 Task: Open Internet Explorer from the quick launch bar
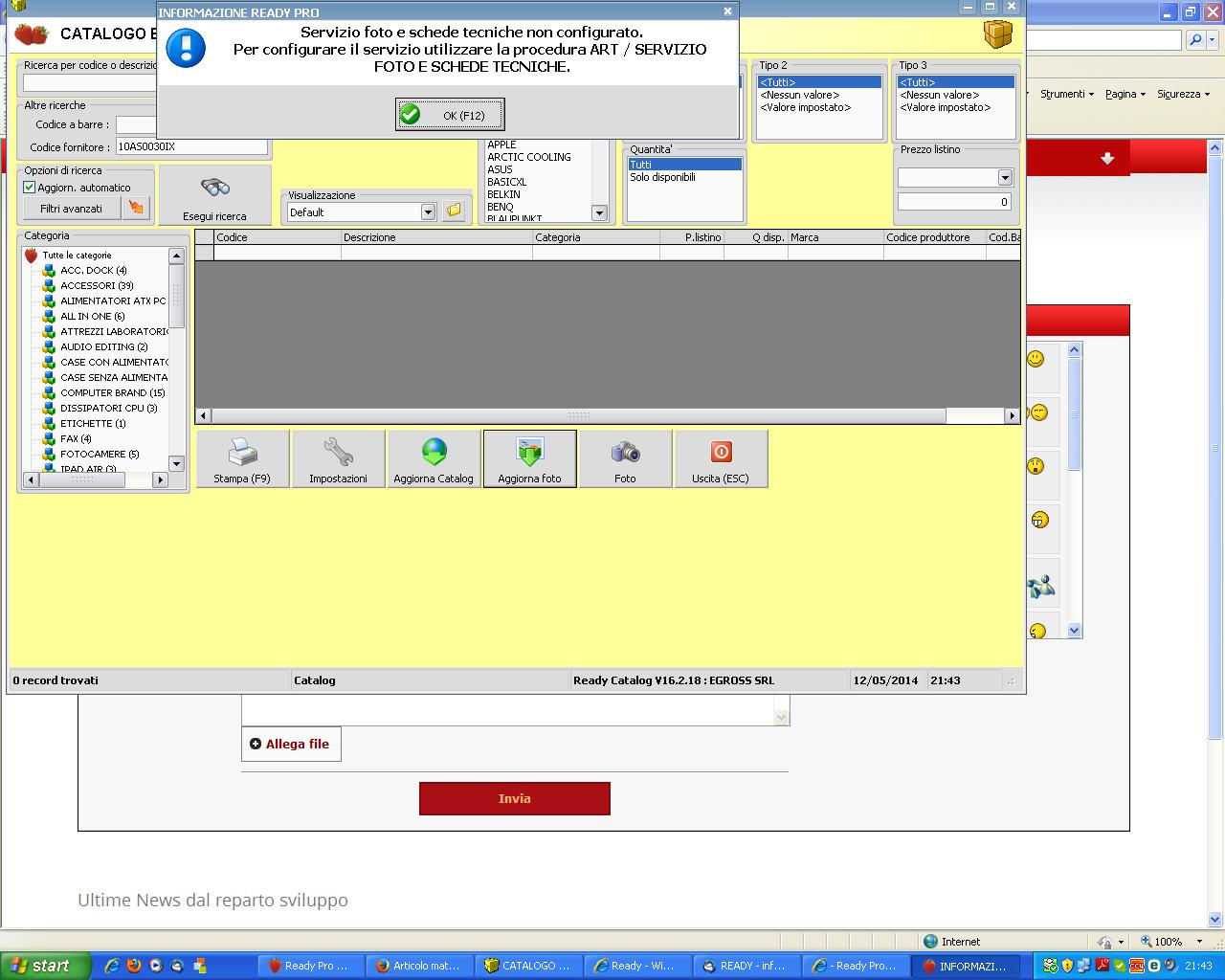(112, 966)
